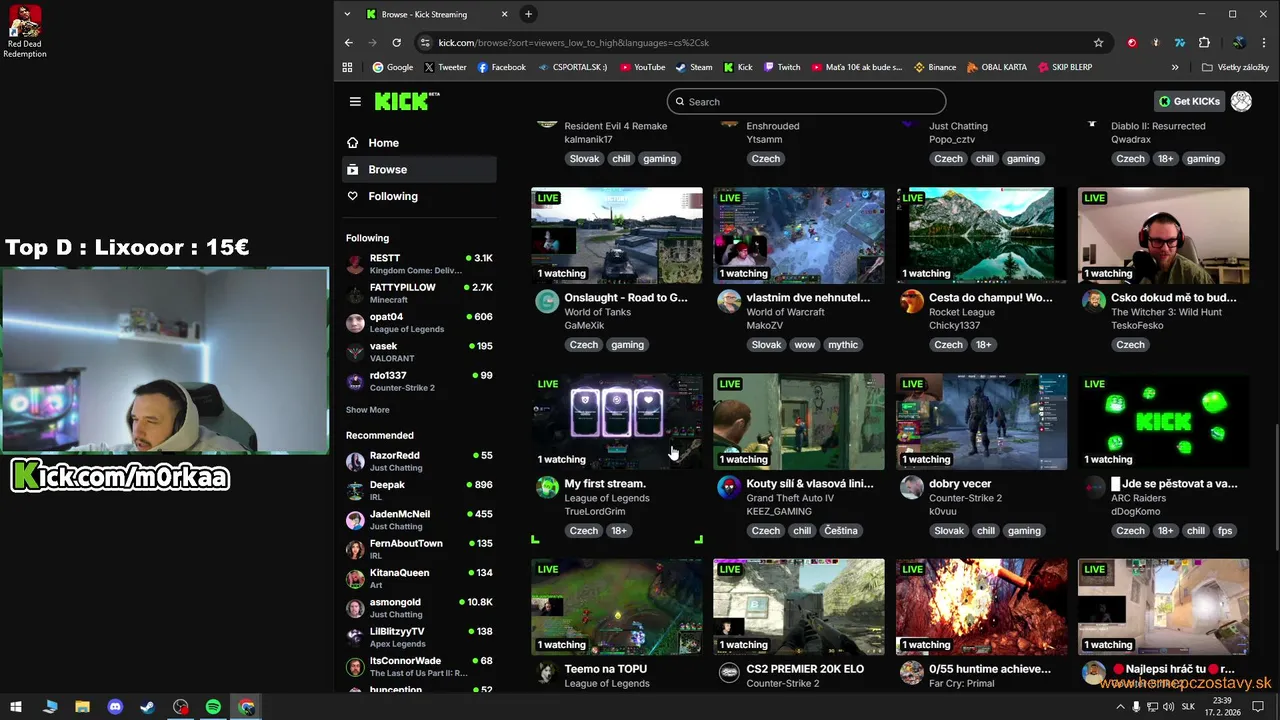Screen dimensions: 1280x720
Task: Open FATTYPILLOW channel in Following list
Action: [x=419, y=293]
